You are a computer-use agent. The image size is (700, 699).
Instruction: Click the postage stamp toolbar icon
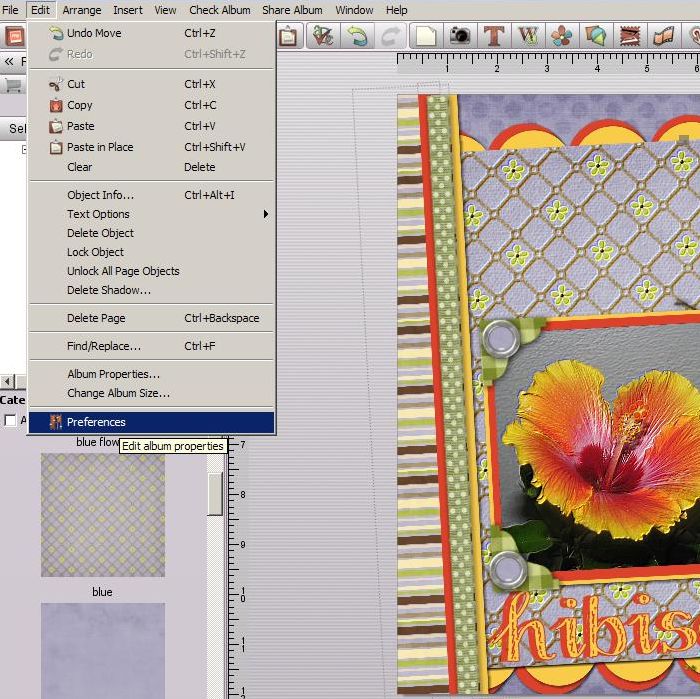tap(628, 36)
